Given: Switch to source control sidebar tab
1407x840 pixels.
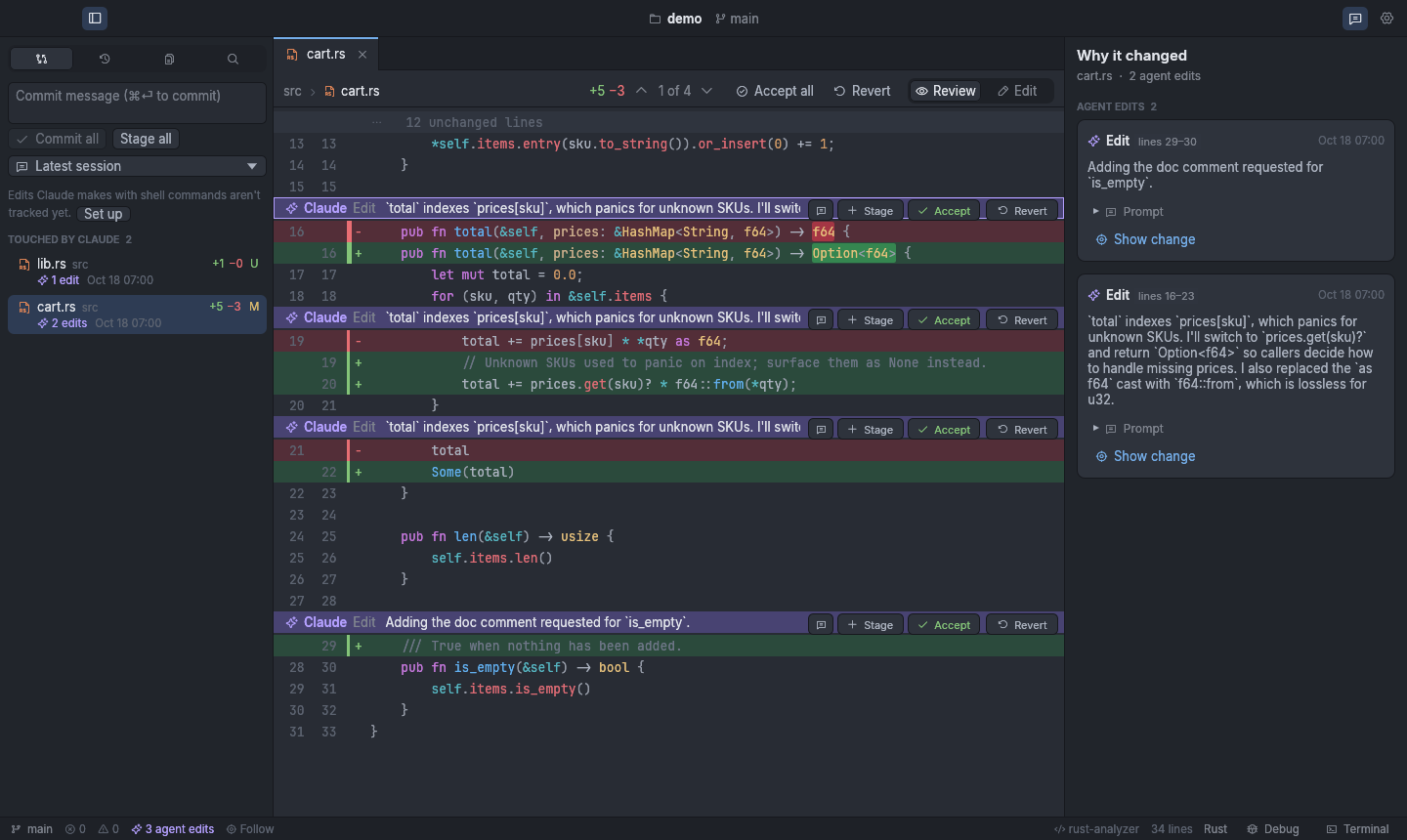Looking at the screenshot, I should [41, 59].
